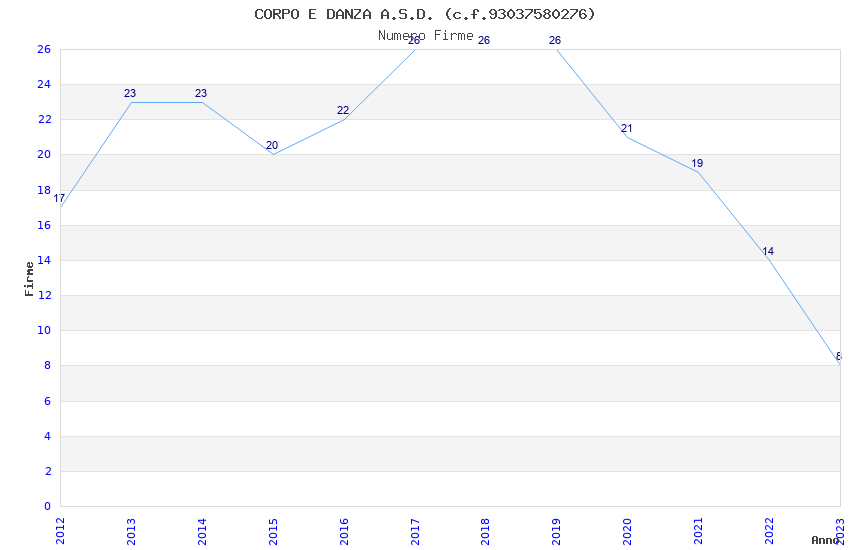This screenshot has width=850, height=550.
Task: Click the y-axis value 24
Action: pyautogui.click(x=44, y=84)
